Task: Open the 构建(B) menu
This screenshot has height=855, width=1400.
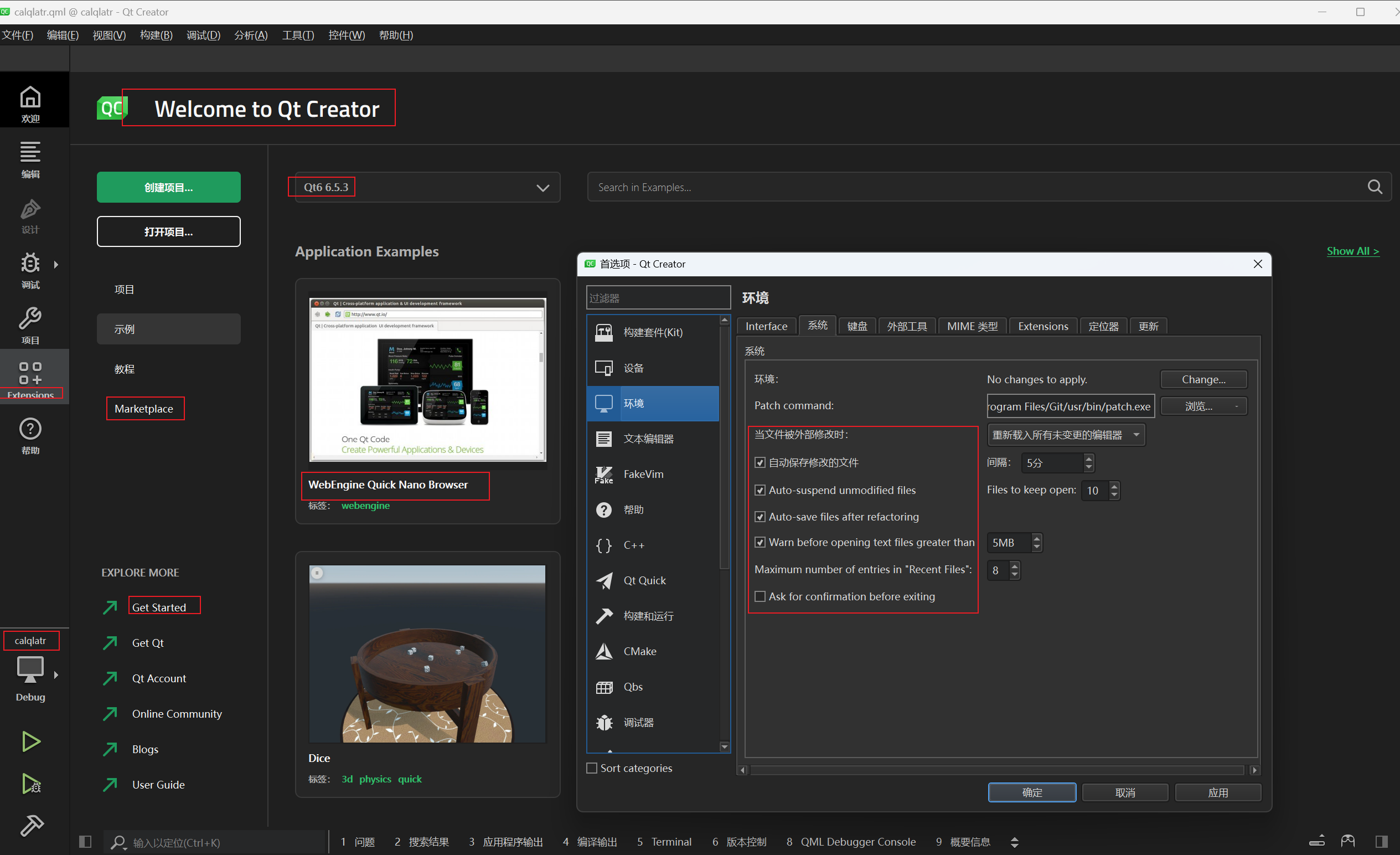Action: click(x=156, y=35)
